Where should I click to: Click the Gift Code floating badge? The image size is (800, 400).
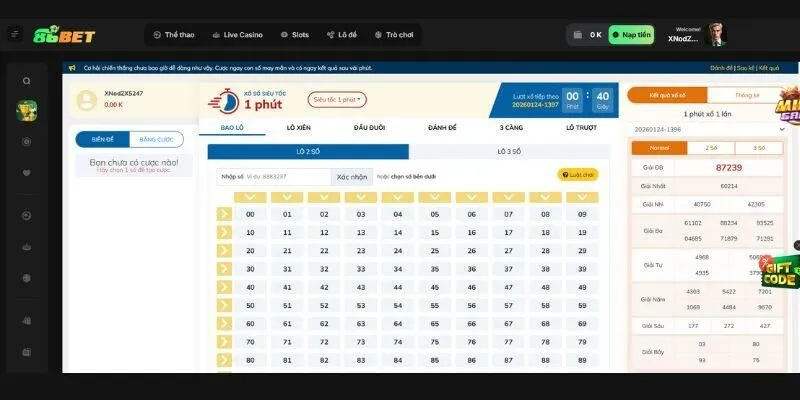tap(779, 268)
